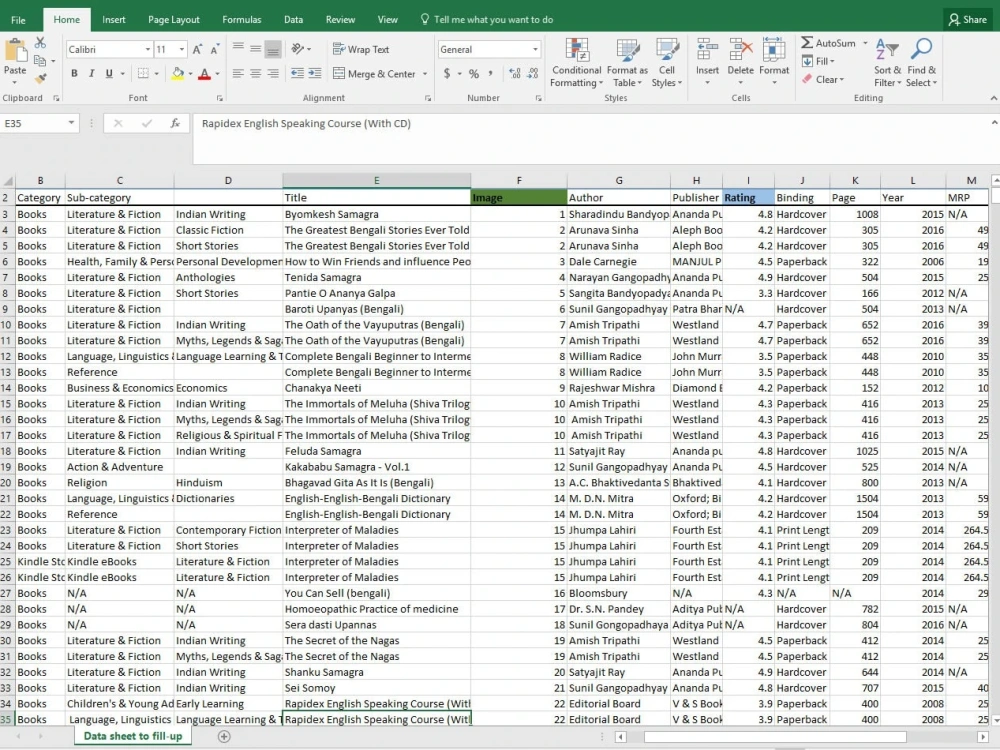The height and width of the screenshot is (750, 1000).
Task: Click the Borders icon
Action: (143, 73)
